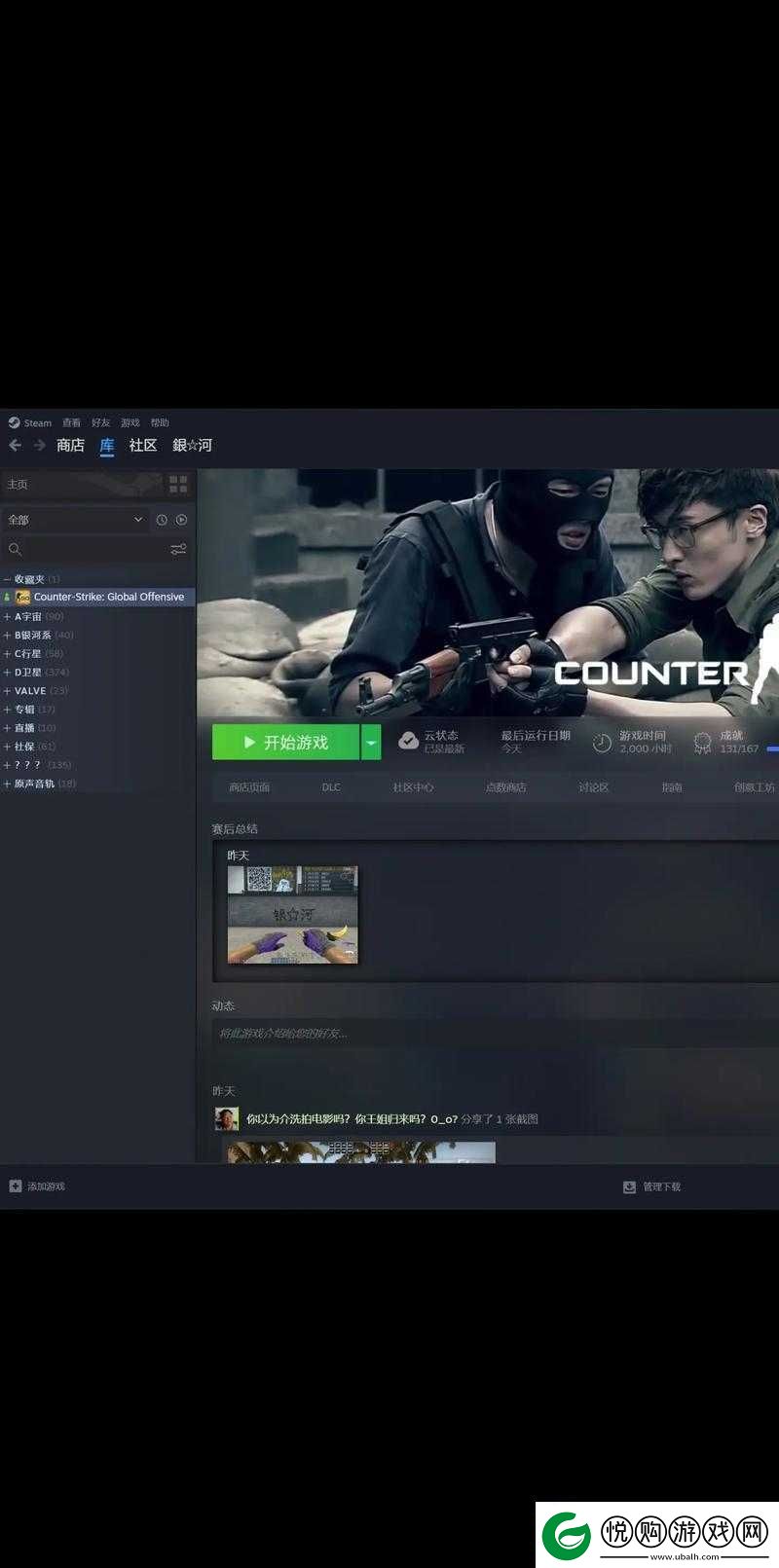Open the Steam menu
779x1568 pixels.
38,422
